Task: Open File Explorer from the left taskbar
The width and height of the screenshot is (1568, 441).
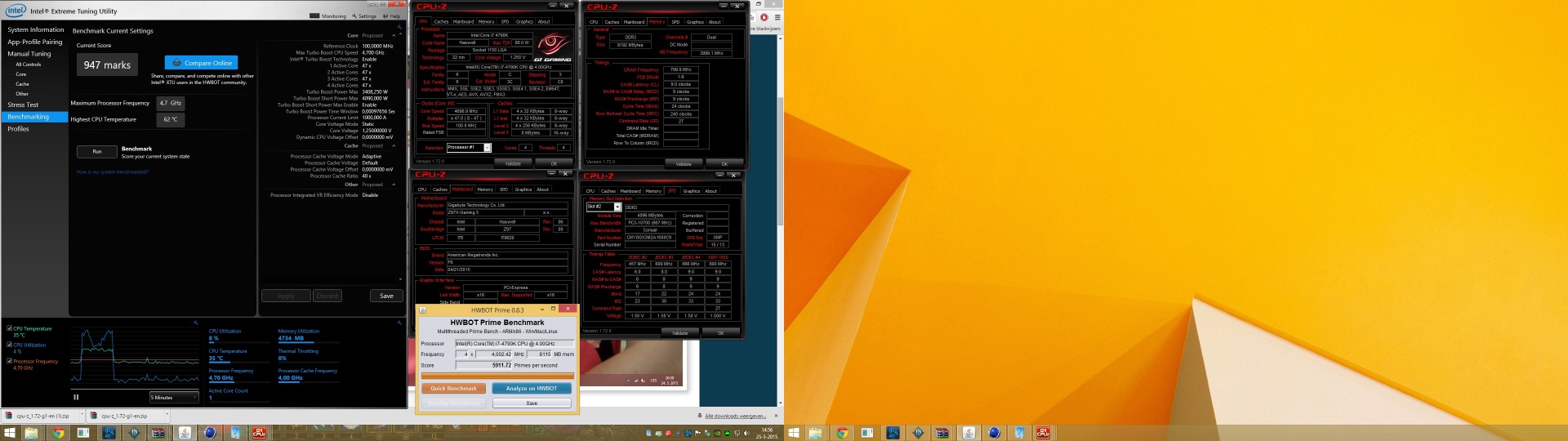Action: tap(31, 433)
